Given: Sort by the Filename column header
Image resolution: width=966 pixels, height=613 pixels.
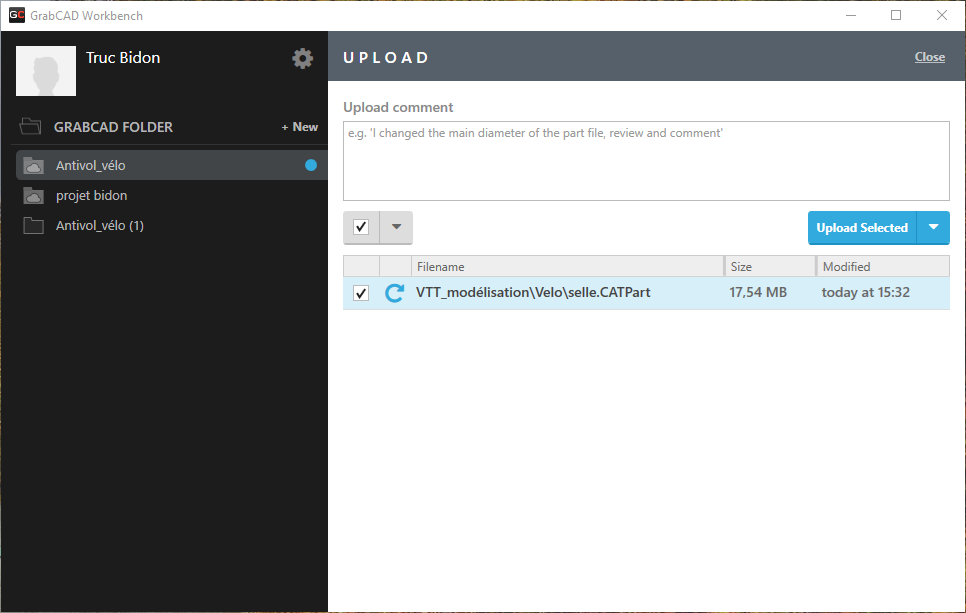Looking at the screenshot, I should (567, 267).
